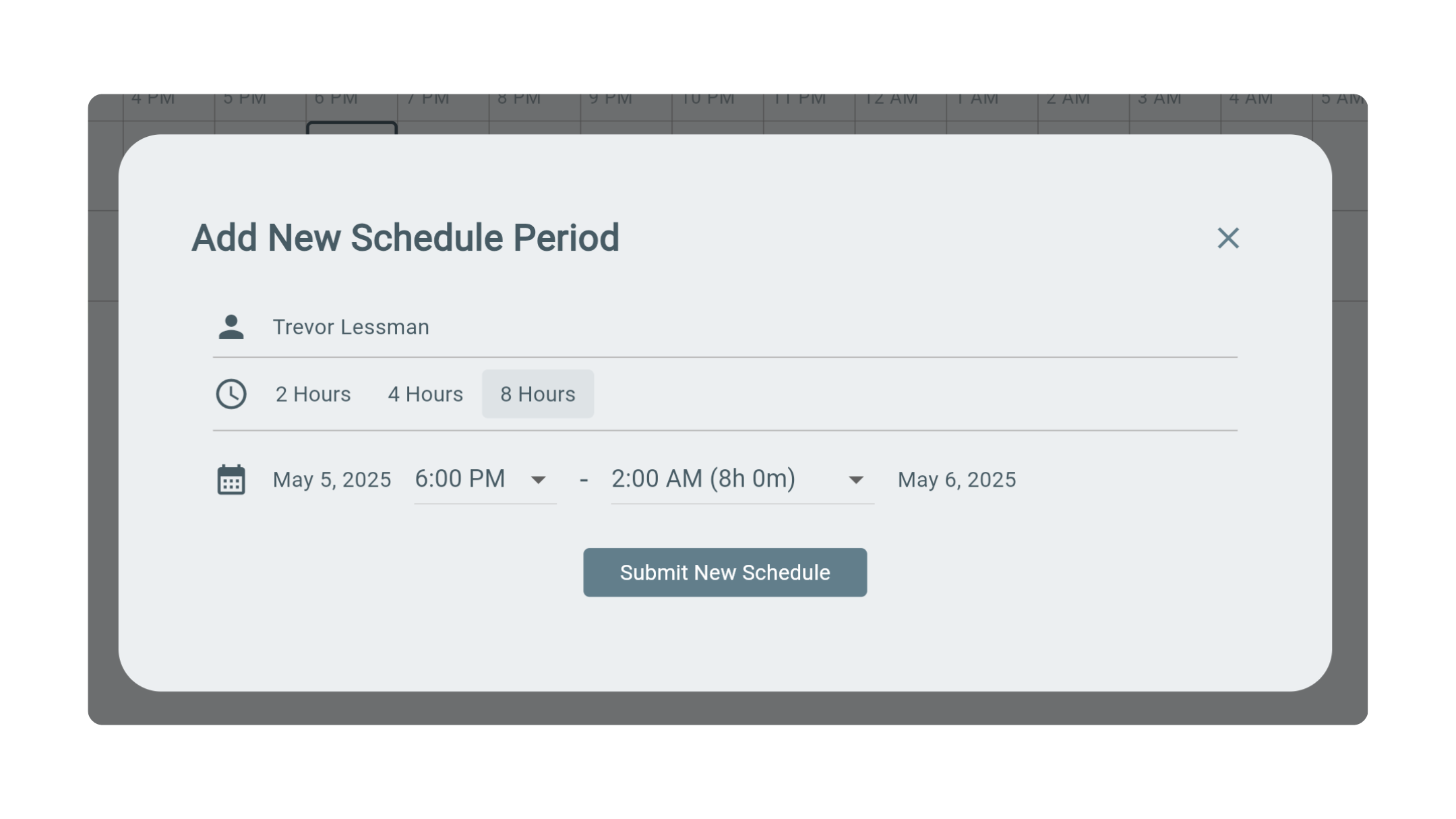Click the 9 PM column header in timeline
The width and height of the screenshot is (1456, 819).
point(611,100)
